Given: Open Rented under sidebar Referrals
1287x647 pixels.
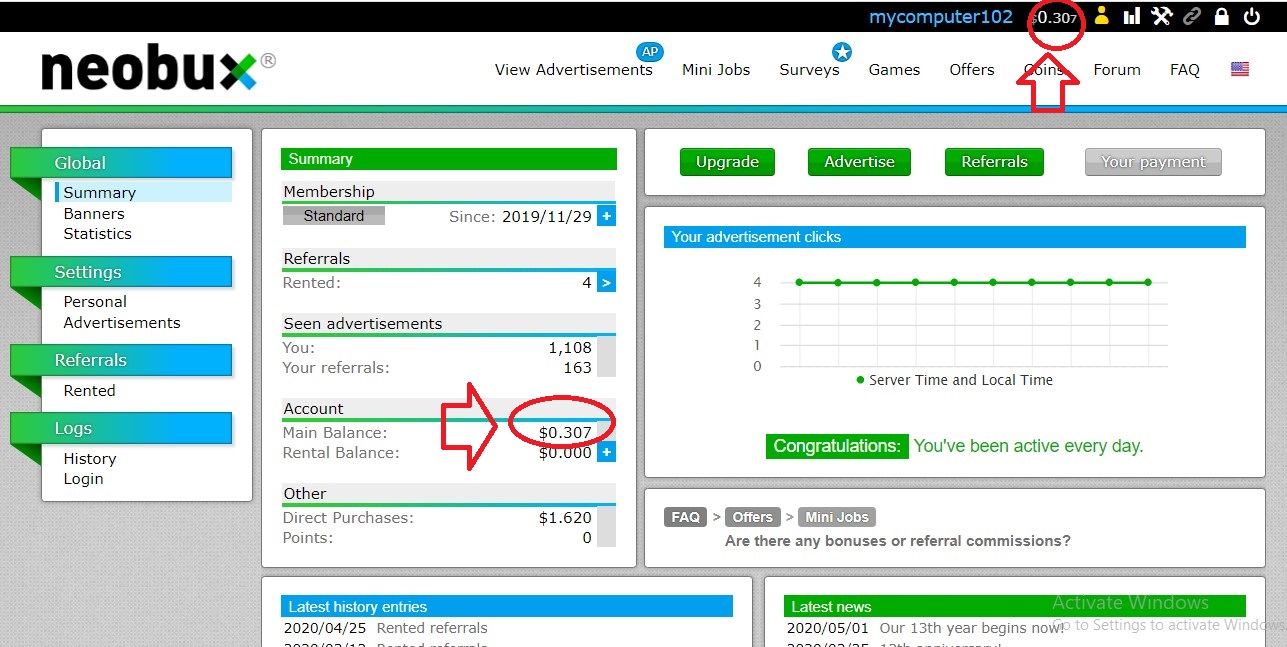Looking at the screenshot, I should click(x=89, y=391).
